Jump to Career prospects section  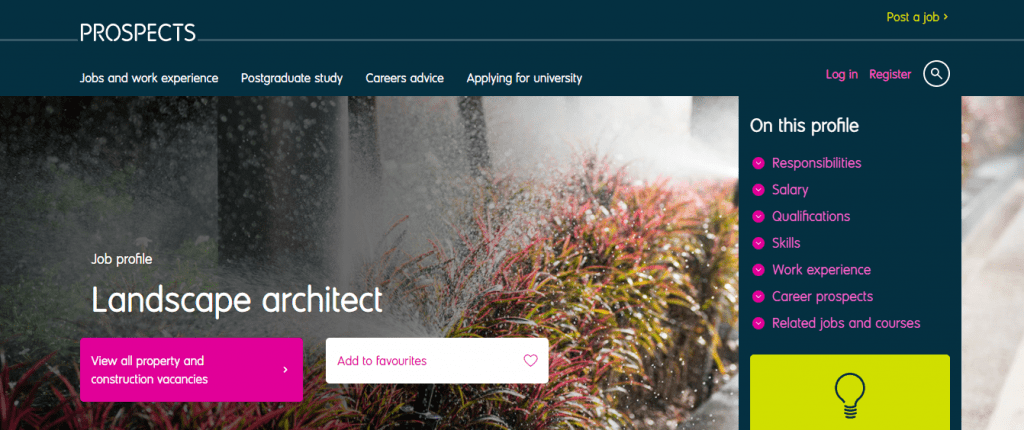(822, 297)
